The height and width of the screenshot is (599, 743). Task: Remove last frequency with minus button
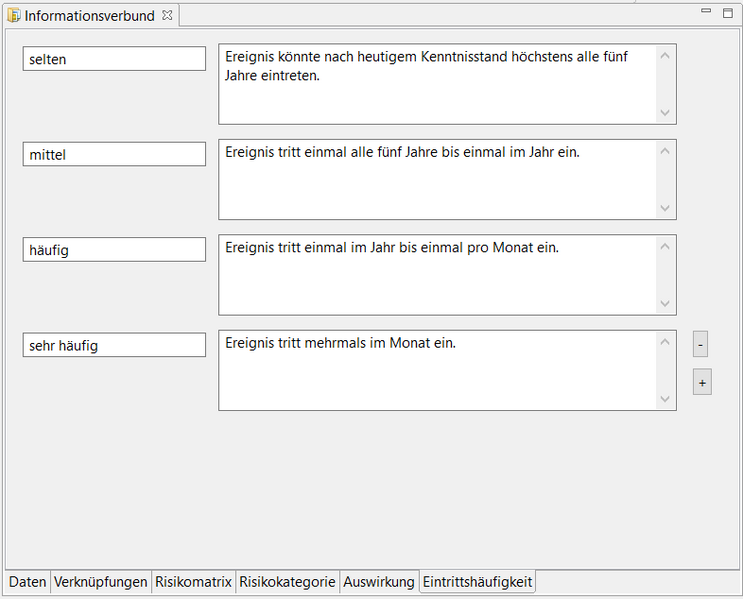[700, 344]
